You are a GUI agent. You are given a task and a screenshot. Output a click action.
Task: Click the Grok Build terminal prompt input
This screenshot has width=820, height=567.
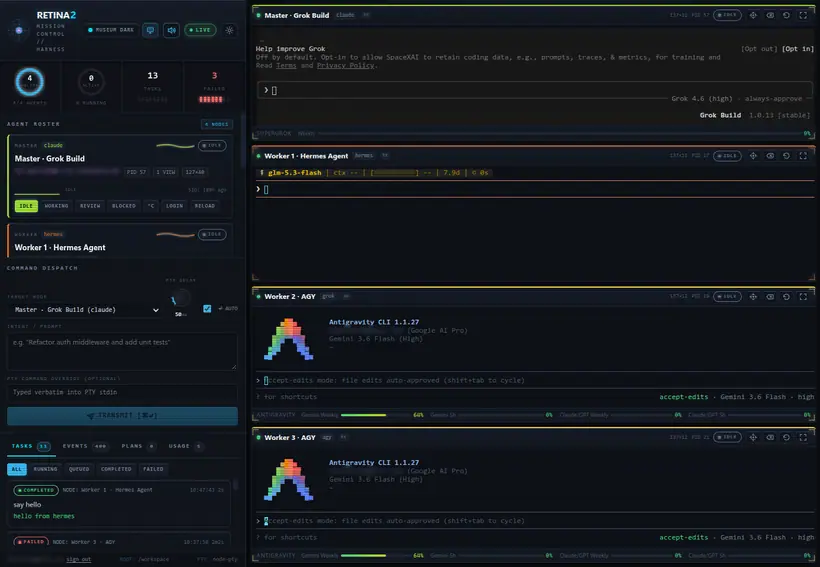coord(534,90)
